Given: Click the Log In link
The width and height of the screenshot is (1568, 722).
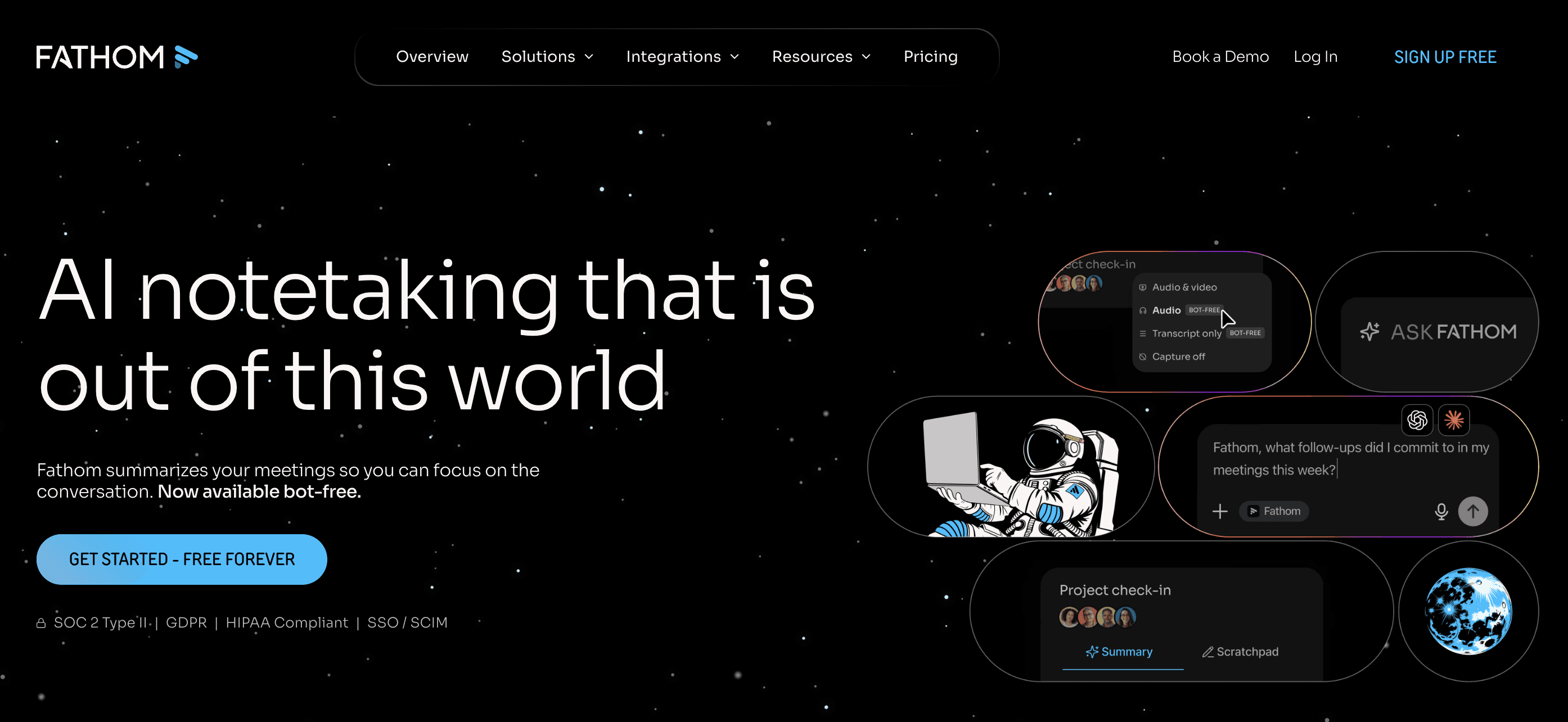Looking at the screenshot, I should click(1315, 57).
